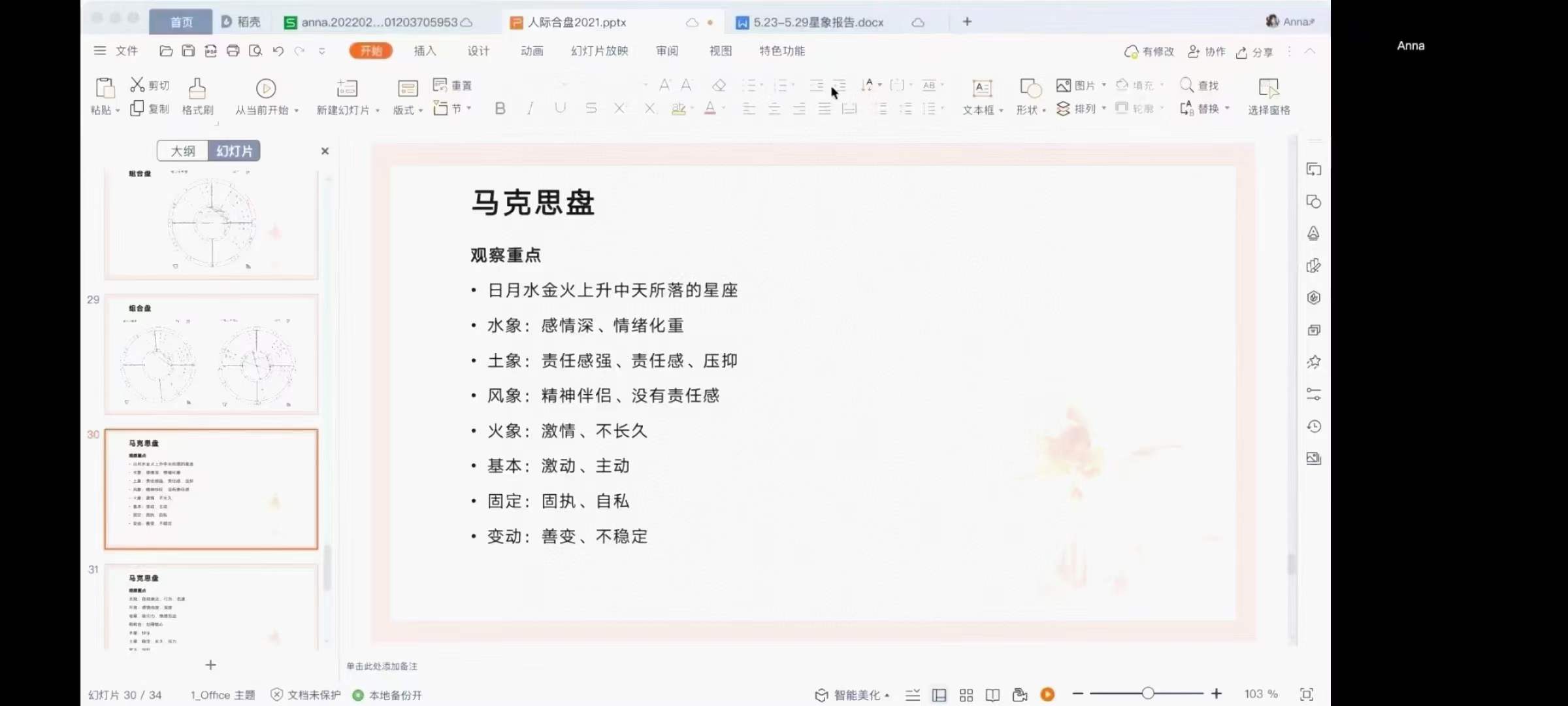
Task: Create a new slide with 新建幻灯片
Action: pos(346,96)
